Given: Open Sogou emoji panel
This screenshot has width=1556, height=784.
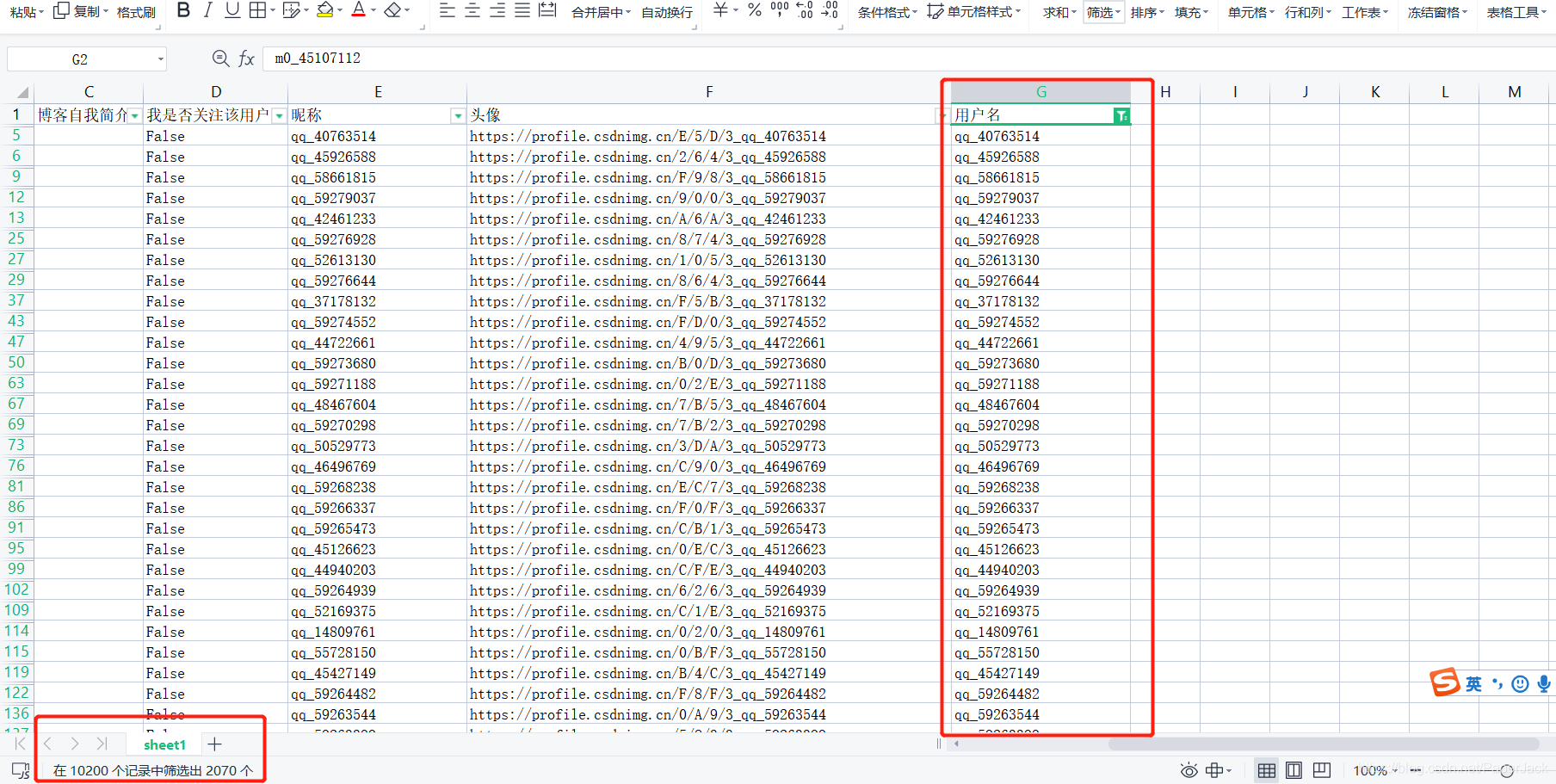Looking at the screenshot, I should point(1521,684).
